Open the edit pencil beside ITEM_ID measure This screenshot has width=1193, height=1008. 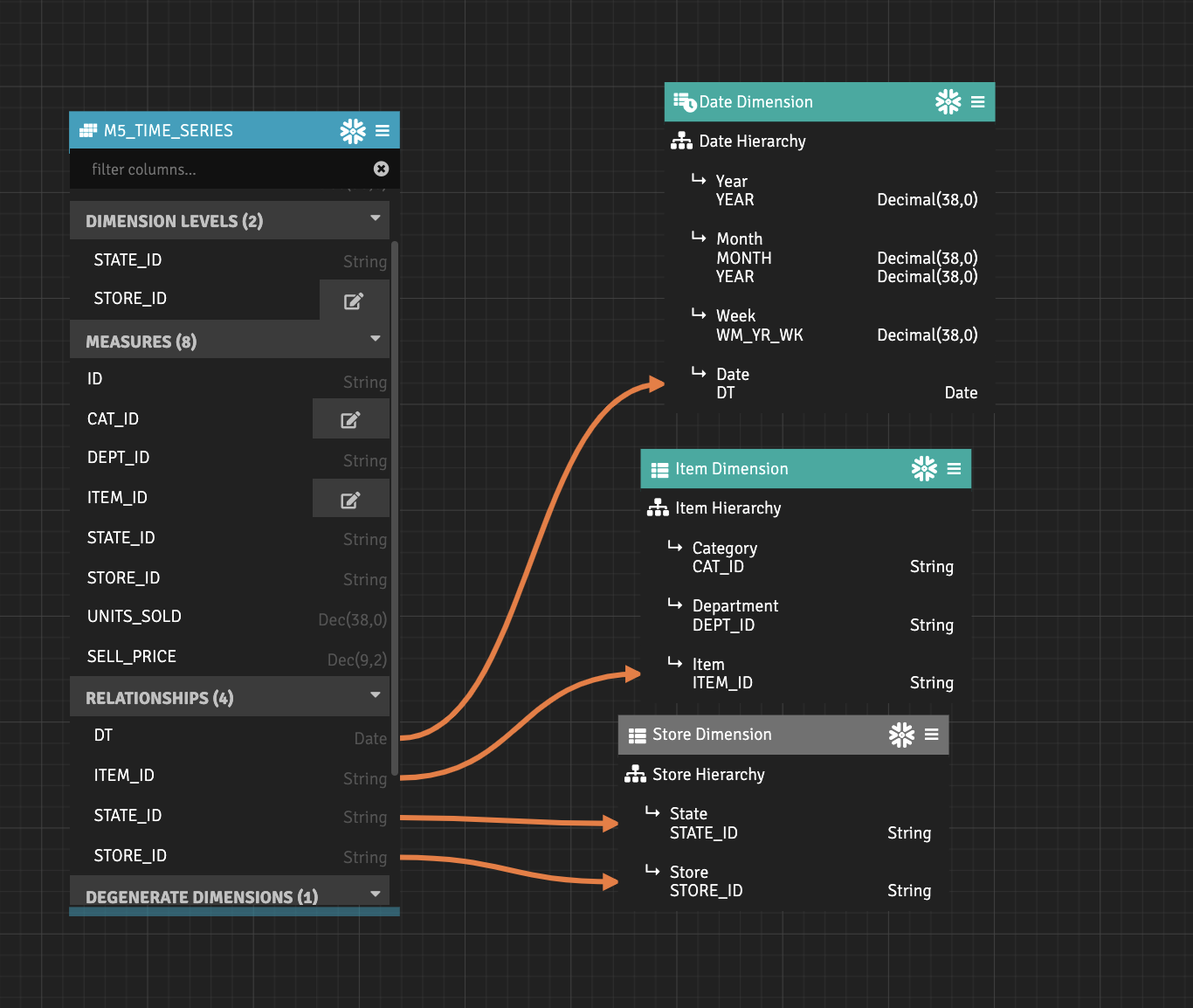(x=350, y=498)
